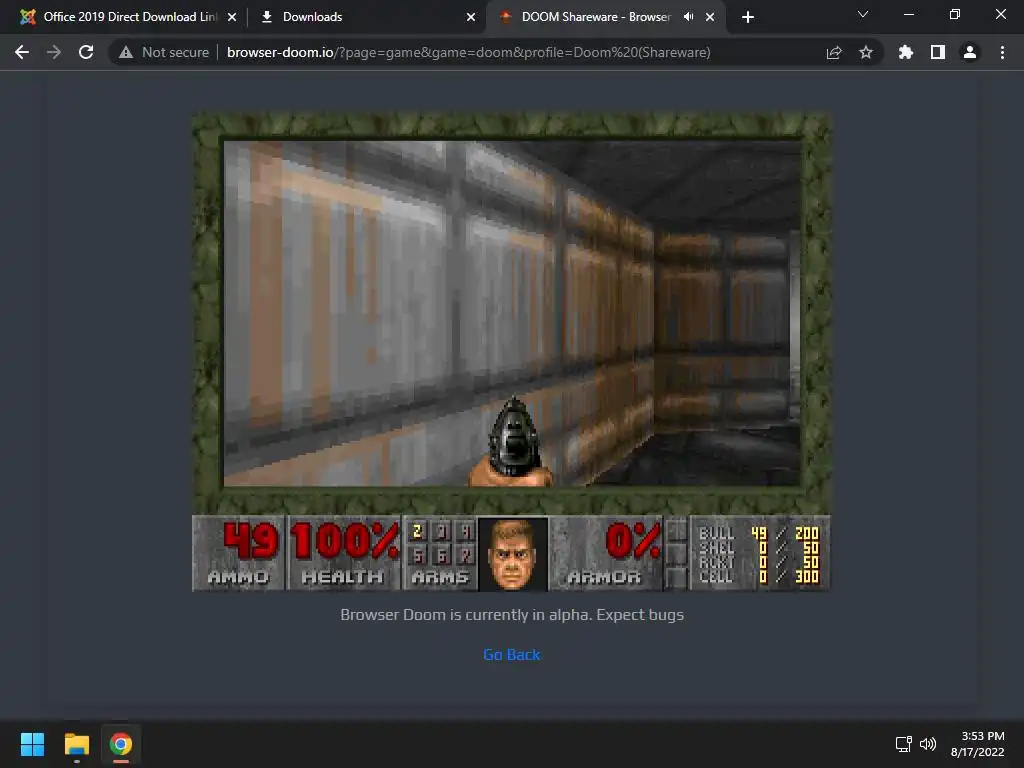Close the DOOM Shareware tab

710,17
